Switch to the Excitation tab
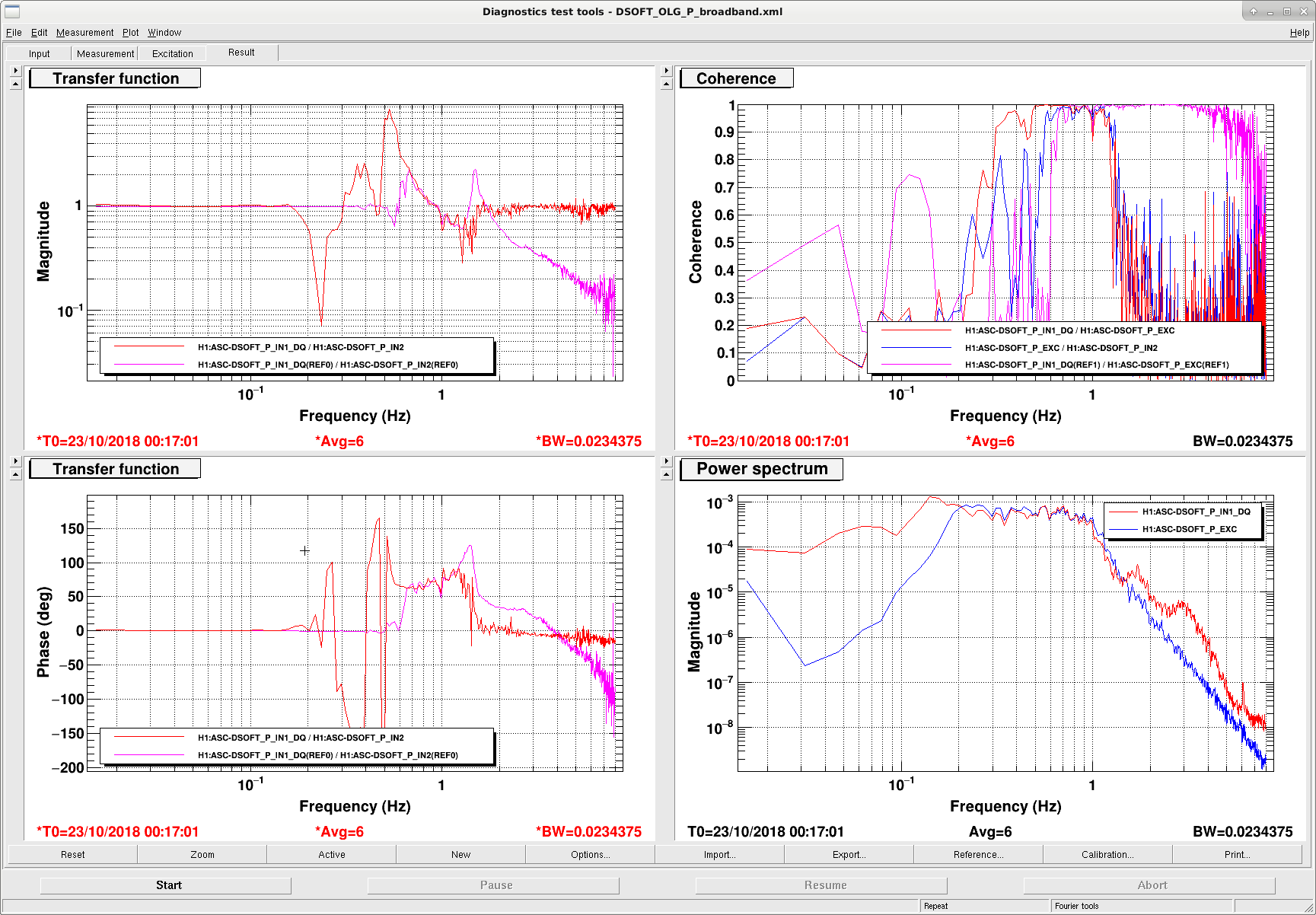1316x915 pixels. coord(173,53)
